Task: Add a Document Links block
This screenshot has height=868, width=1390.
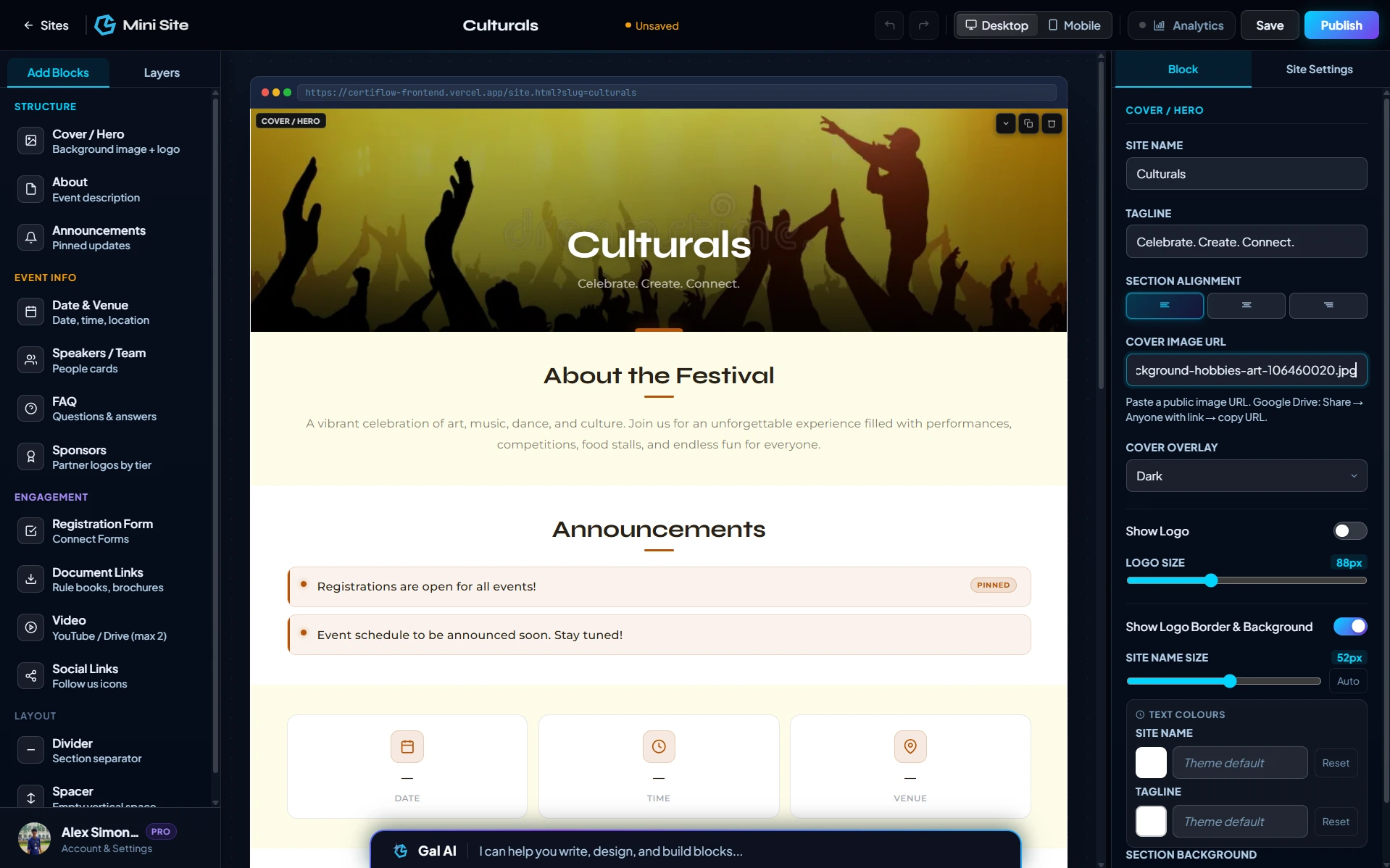Action: pyautogui.click(x=109, y=580)
